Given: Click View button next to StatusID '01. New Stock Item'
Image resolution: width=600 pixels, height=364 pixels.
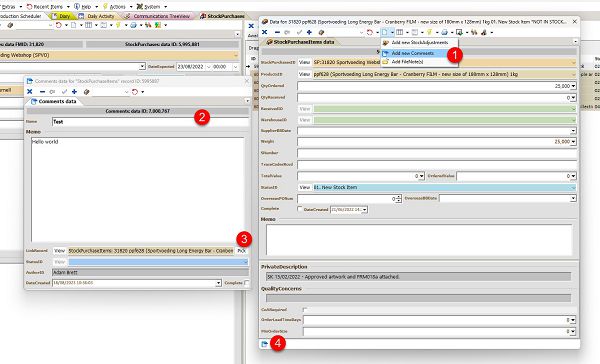Looking at the screenshot, I should 304,188.
